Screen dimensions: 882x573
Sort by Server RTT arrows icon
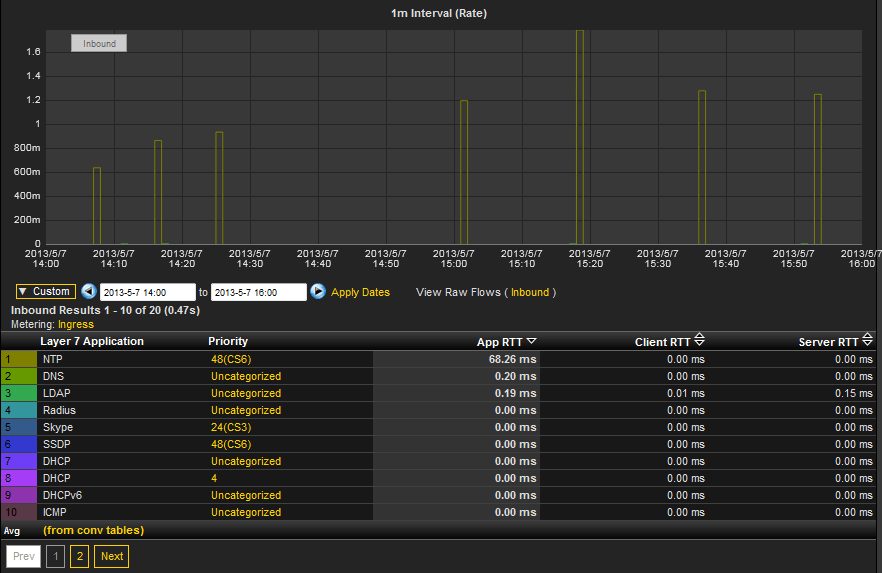(x=867, y=340)
